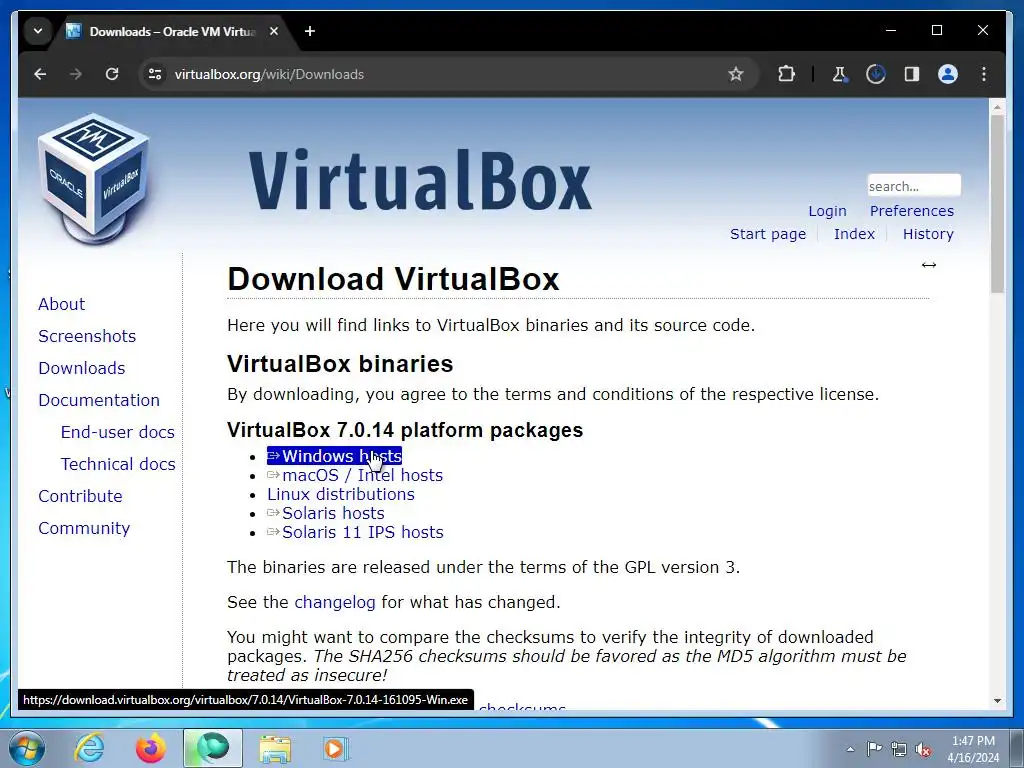The image size is (1024, 768).
Task: Download macOS / Intel hosts package
Action: tap(355, 475)
